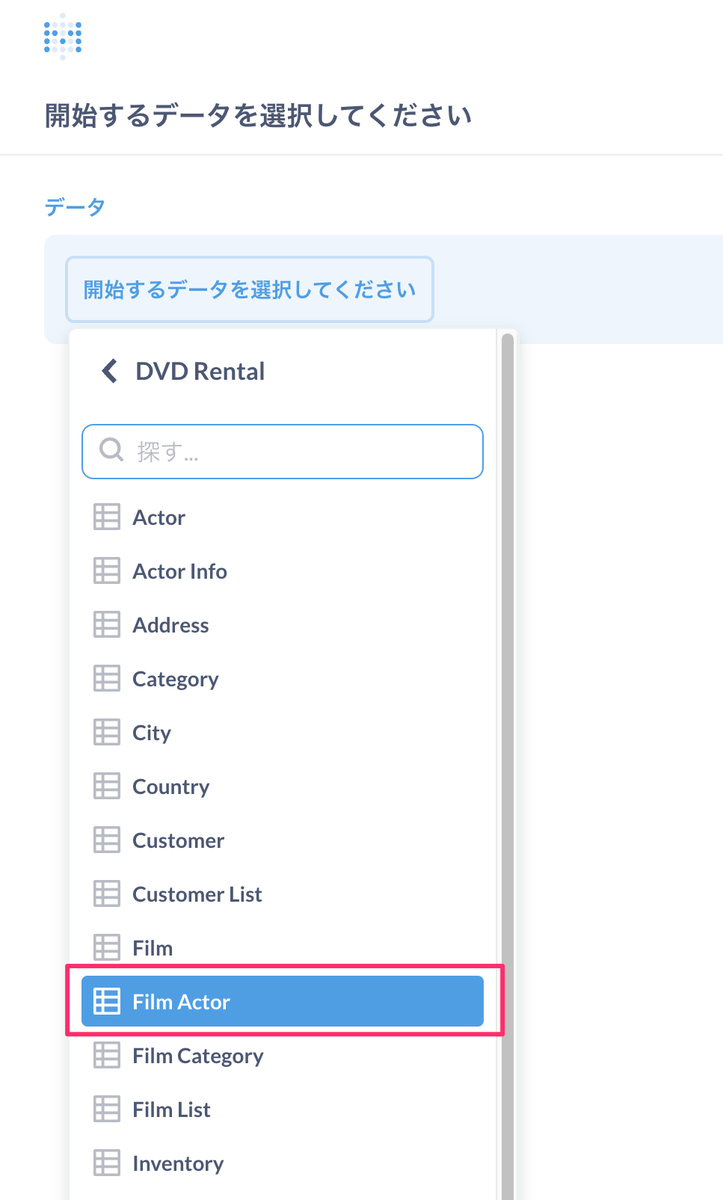Click the City table icon
Viewport: 723px width, 1200px height.
pos(106,733)
